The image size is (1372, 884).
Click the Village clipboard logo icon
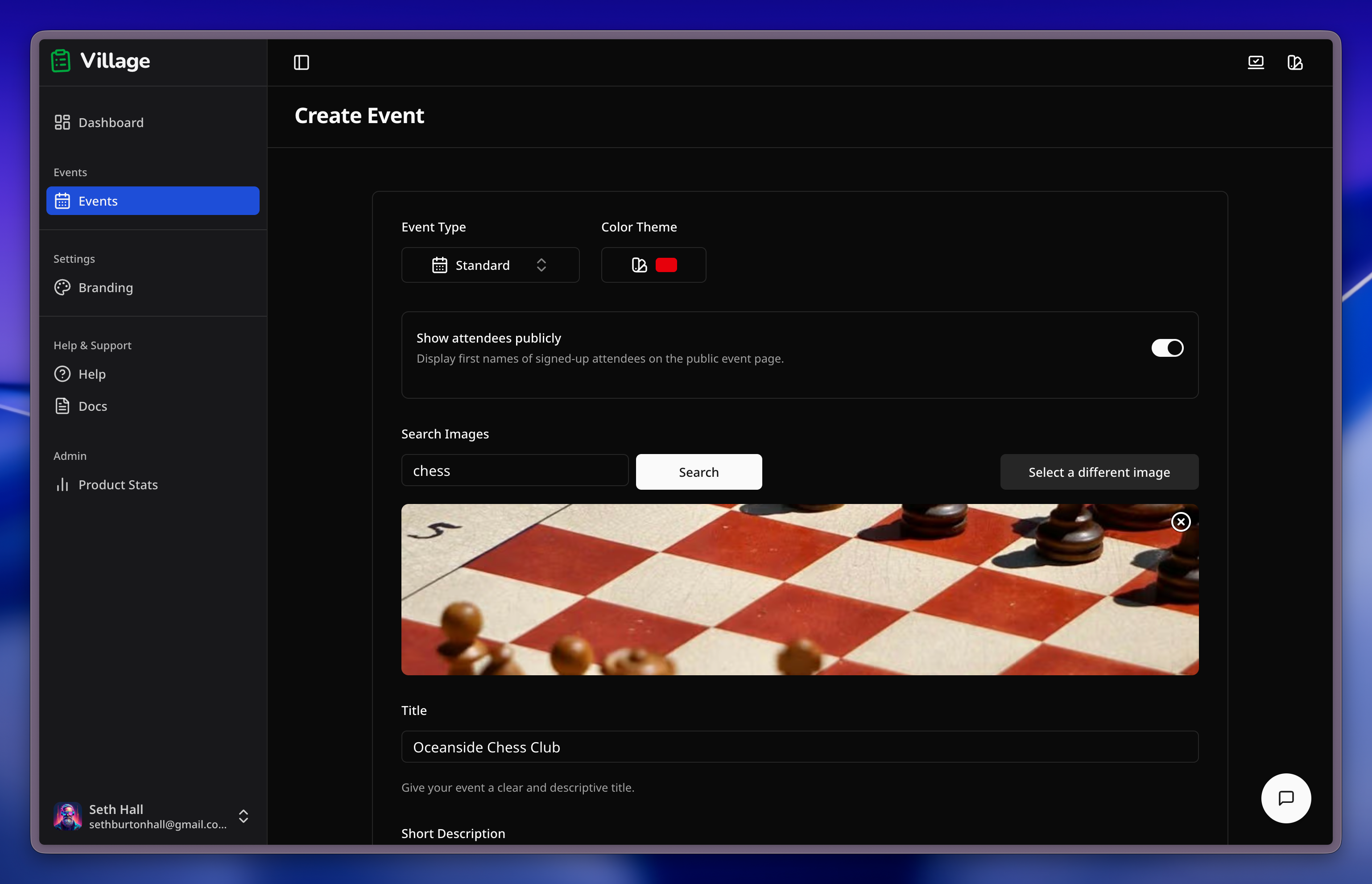pyautogui.click(x=61, y=61)
